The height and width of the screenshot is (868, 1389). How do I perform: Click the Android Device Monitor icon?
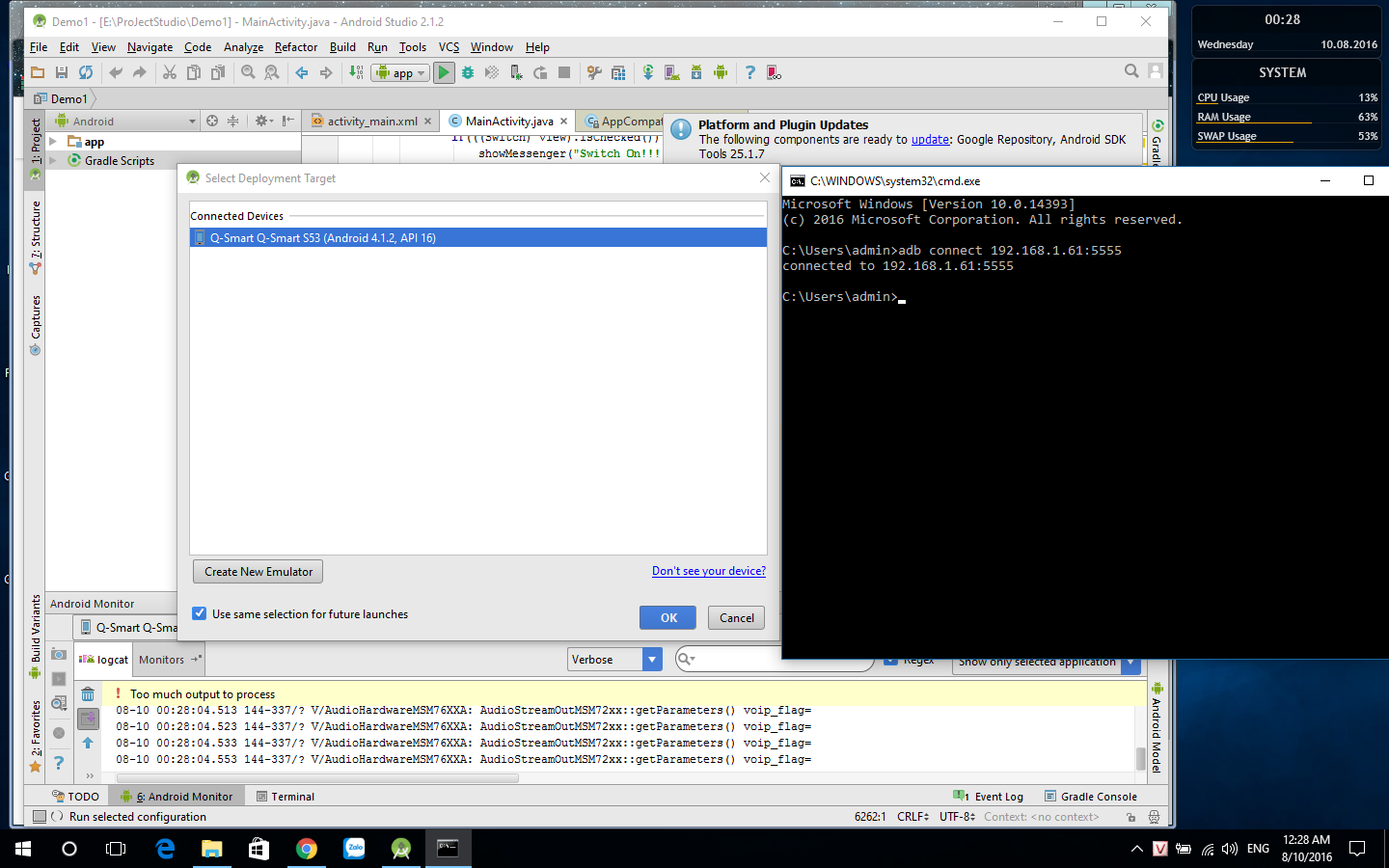pos(721,72)
